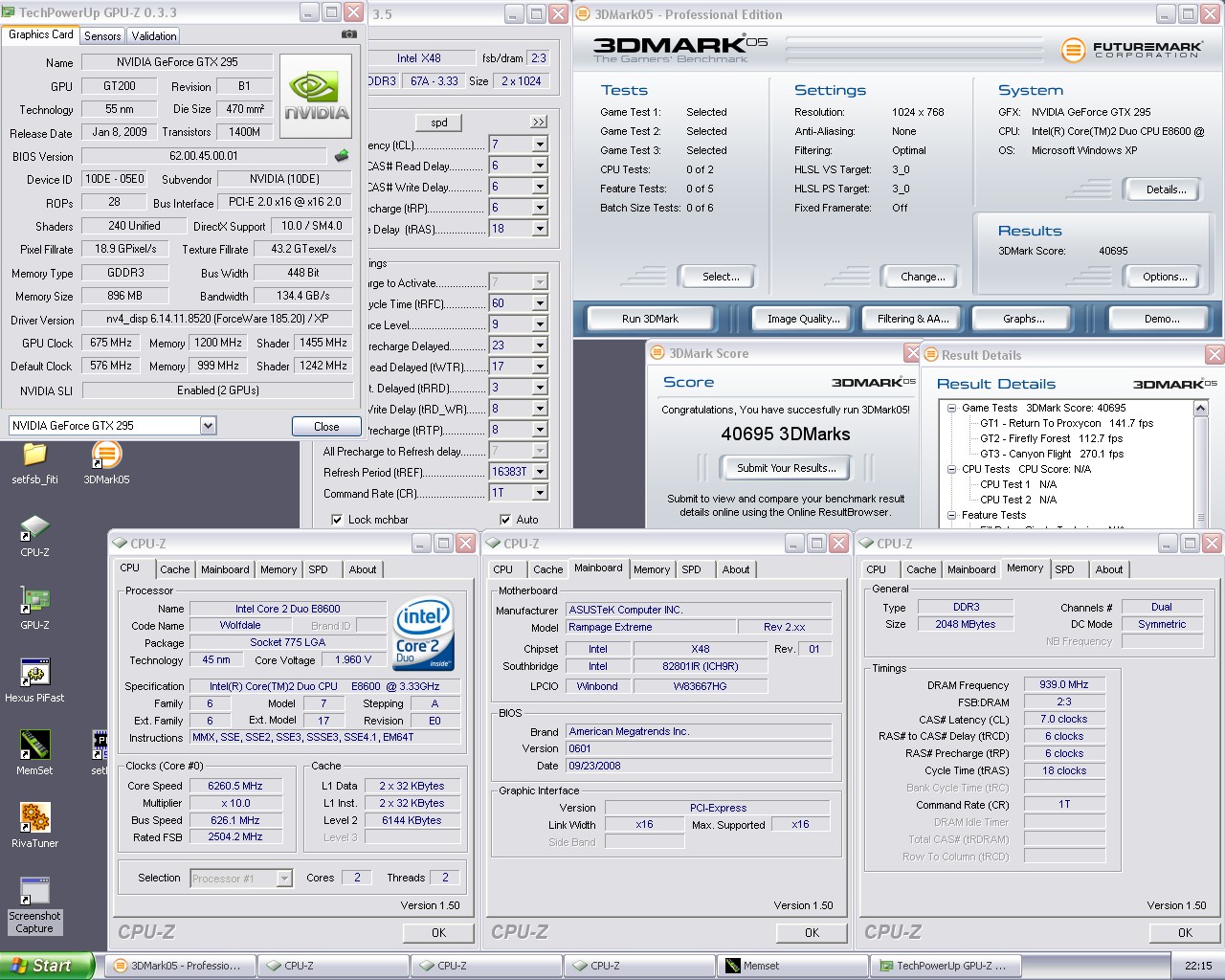Screen dimensions: 1225x980
Task: Click the Run 3DMark button
Action: [x=650, y=319]
